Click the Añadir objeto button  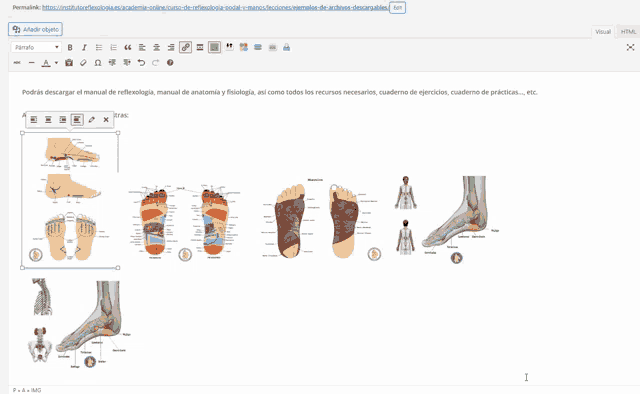pos(36,29)
